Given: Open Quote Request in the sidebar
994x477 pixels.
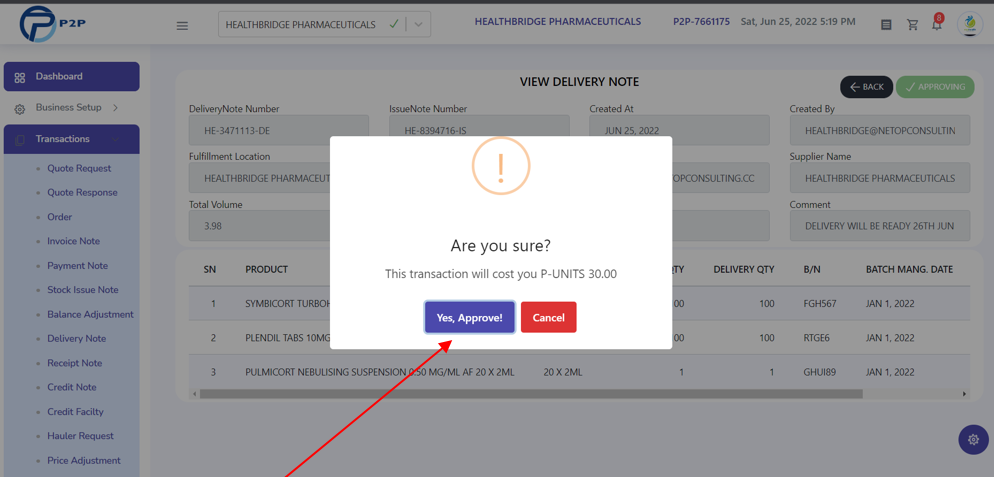Looking at the screenshot, I should point(79,168).
